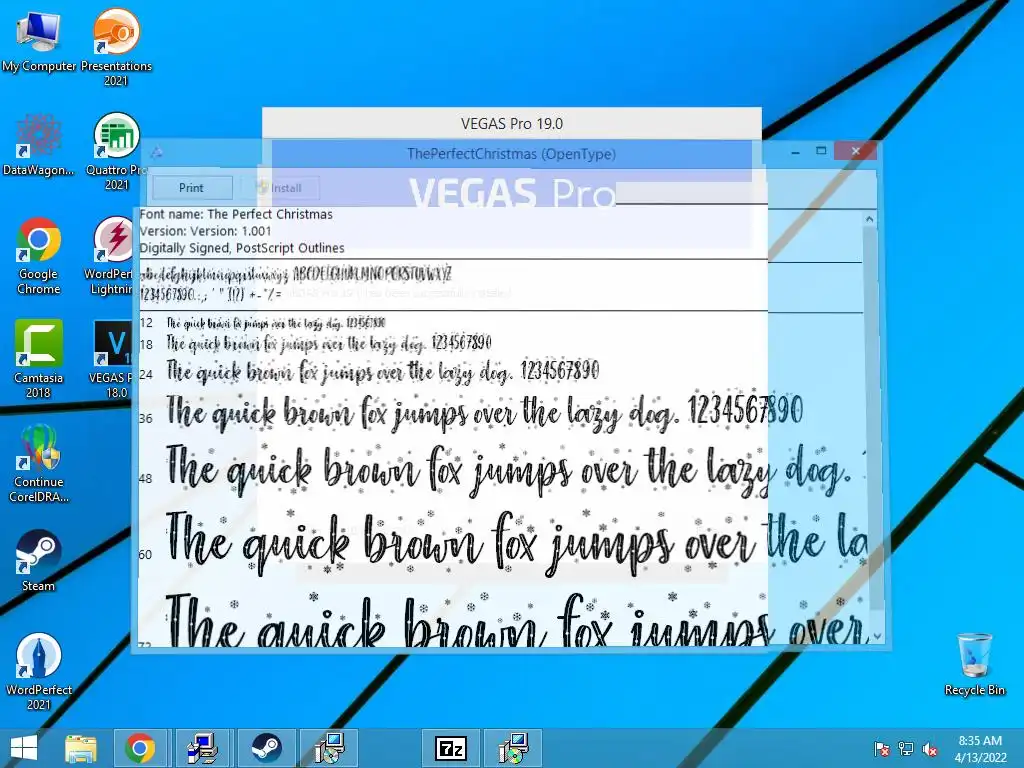The image size is (1024, 768).
Task: Open the 7-Zip taskbar button
Action: (x=451, y=748)
